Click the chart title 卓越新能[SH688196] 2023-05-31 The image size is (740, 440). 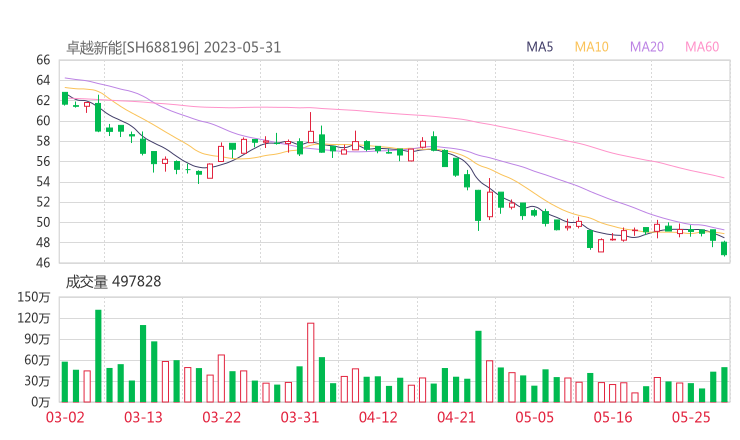[173, 47]
